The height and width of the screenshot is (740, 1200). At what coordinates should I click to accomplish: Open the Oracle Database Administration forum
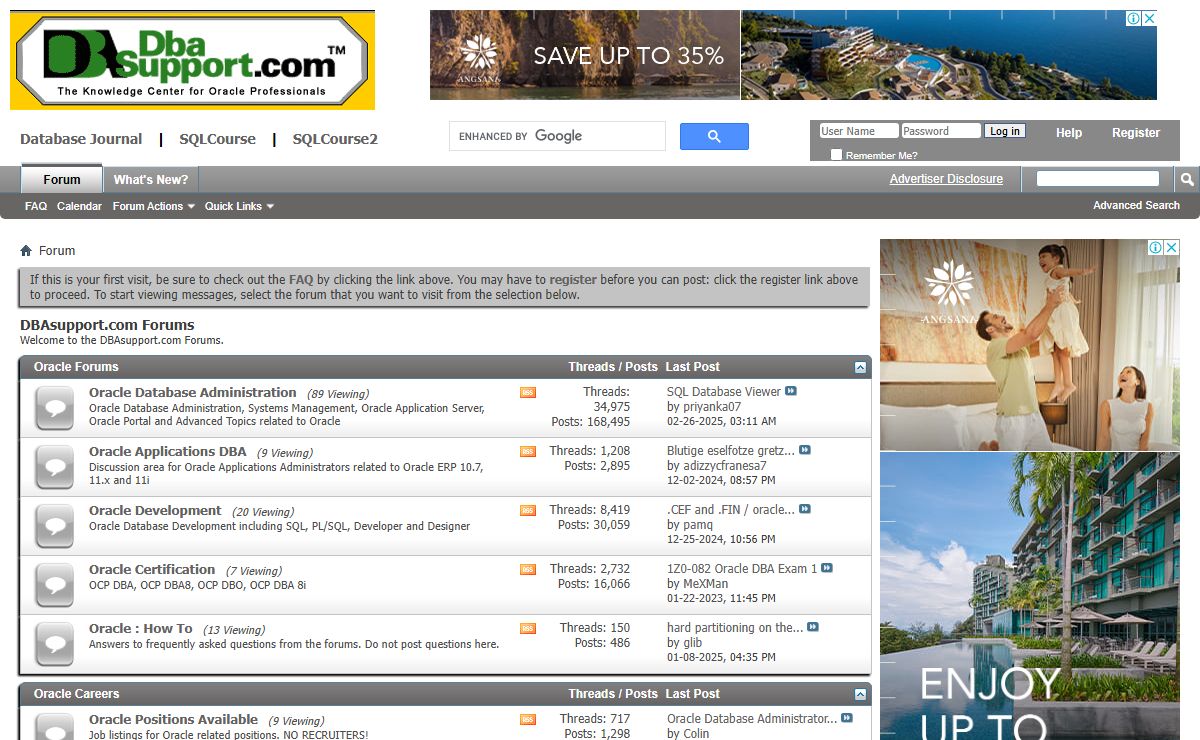[193, 393]
